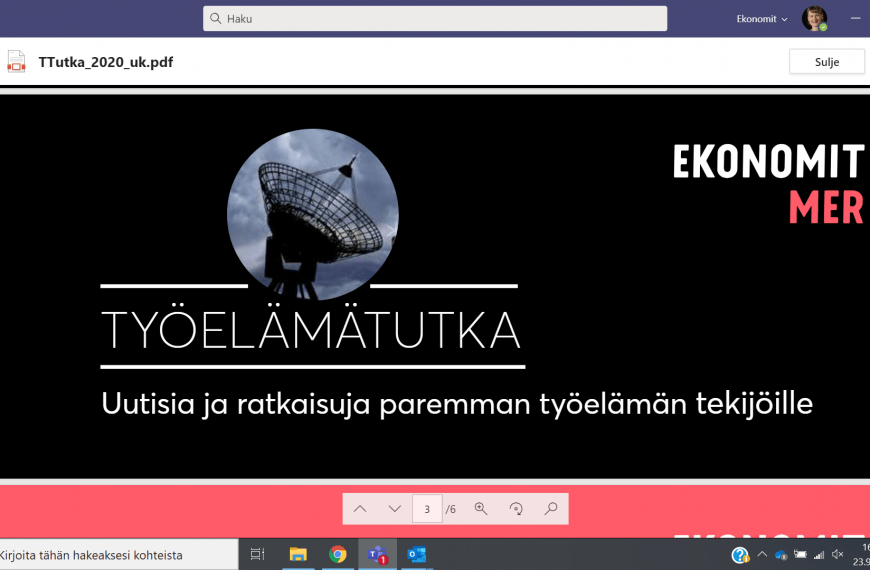Click the PDF file icon beside TTutka_2020_uk.pdf

click(16, 62)
